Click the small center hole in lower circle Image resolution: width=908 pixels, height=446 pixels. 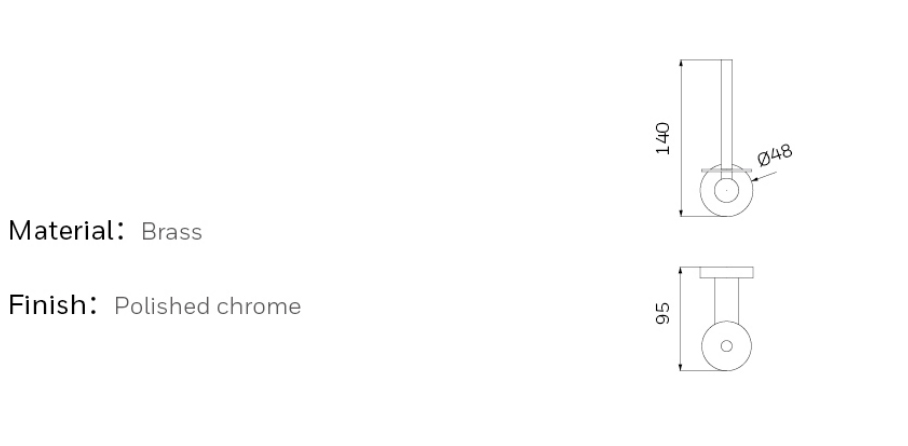pyautogui.click(x=726, y=346)
